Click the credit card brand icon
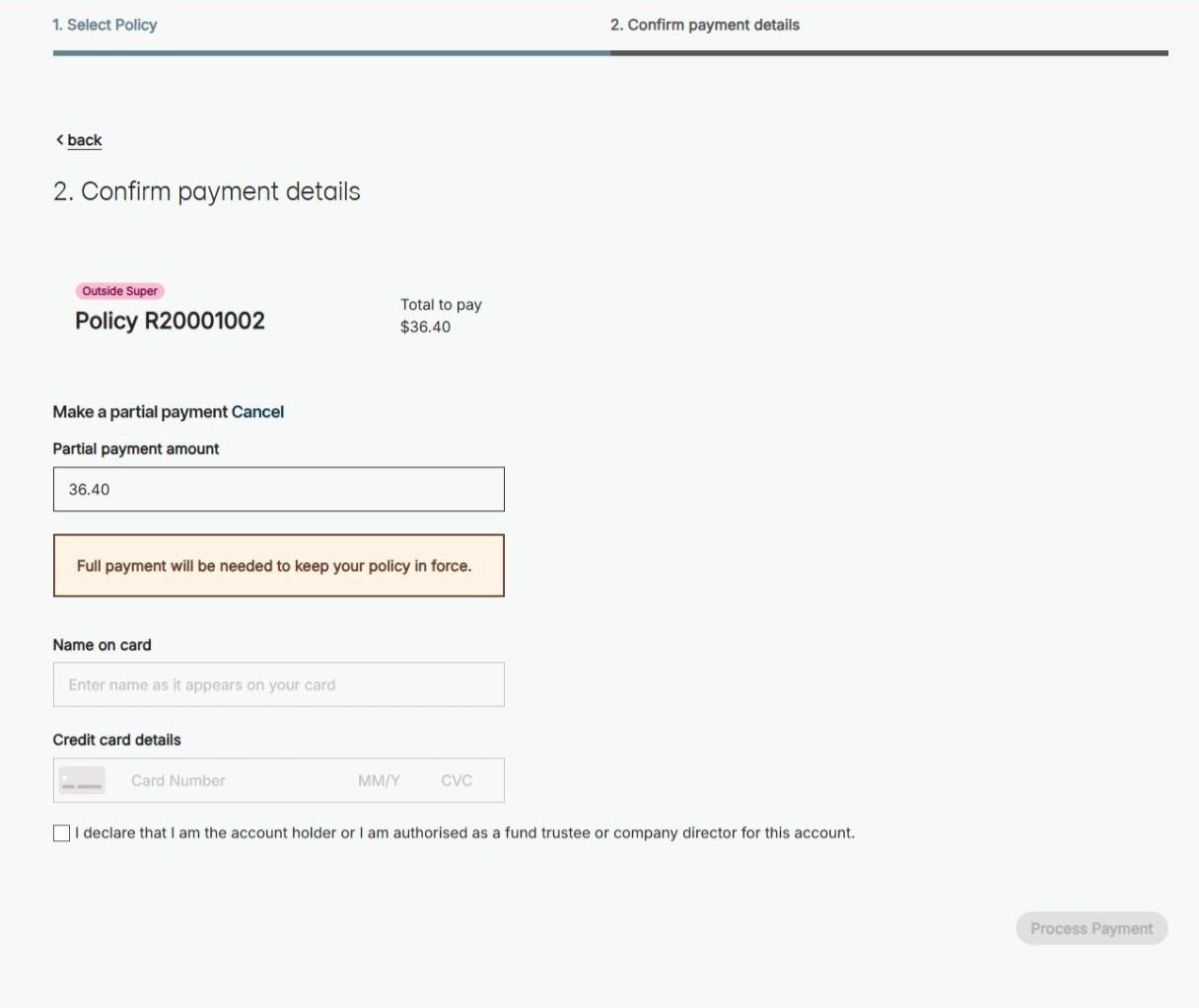This screenshot has width=1199, height=1008. (x=82, y=780)
